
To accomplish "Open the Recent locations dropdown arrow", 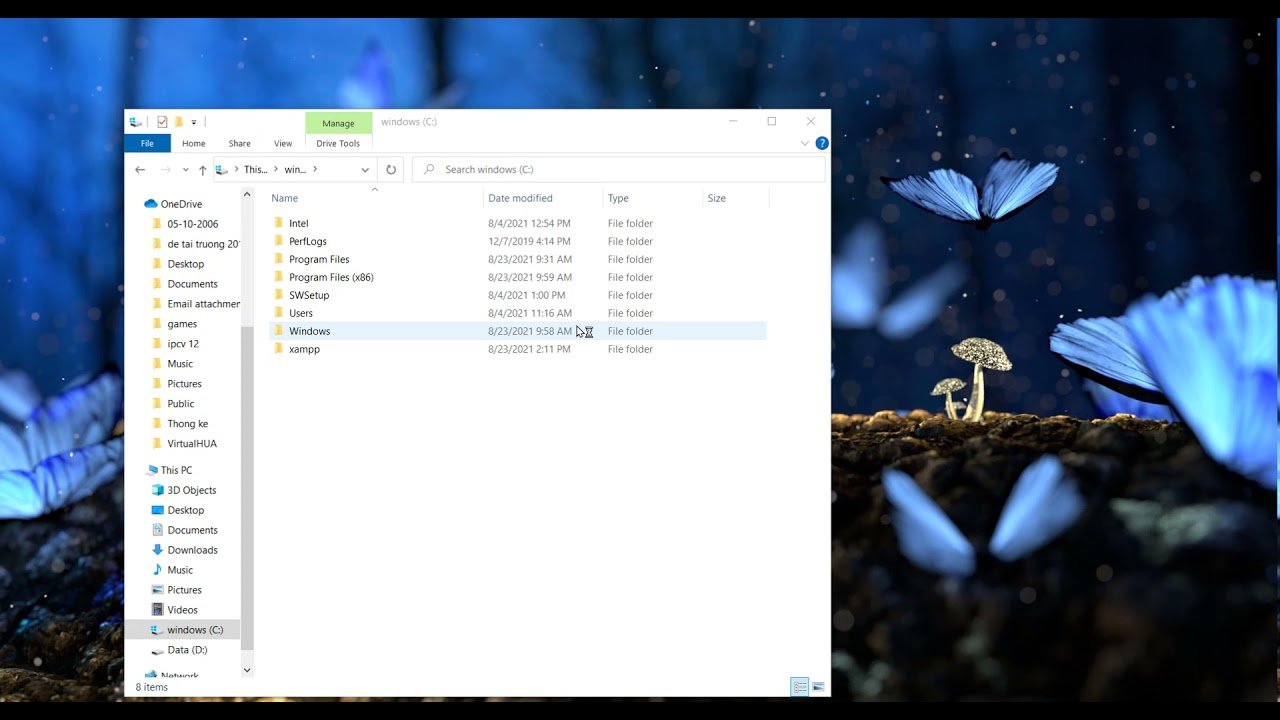I will 185,170.
